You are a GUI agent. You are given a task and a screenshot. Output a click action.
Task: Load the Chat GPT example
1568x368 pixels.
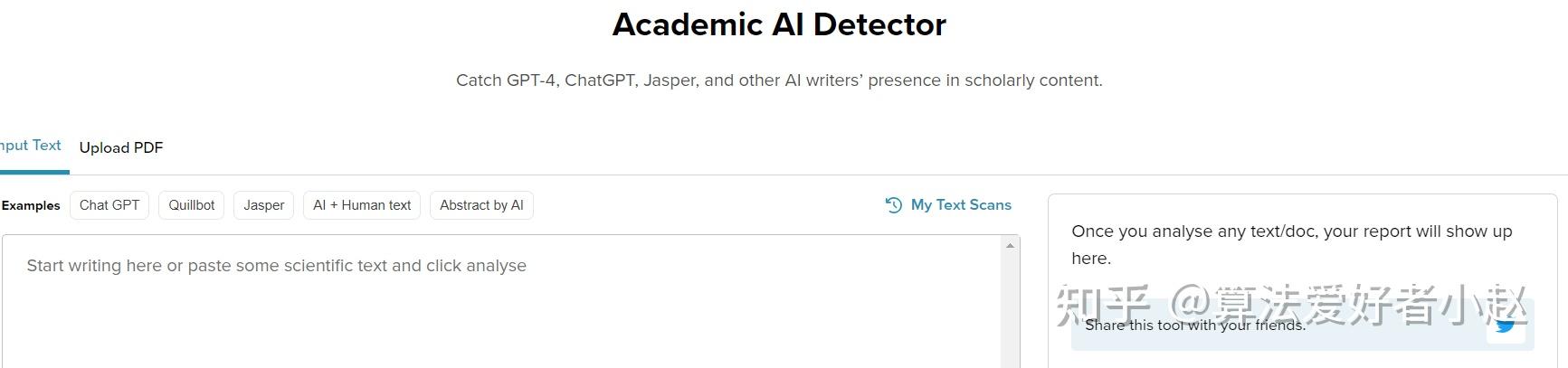[109, 205]
